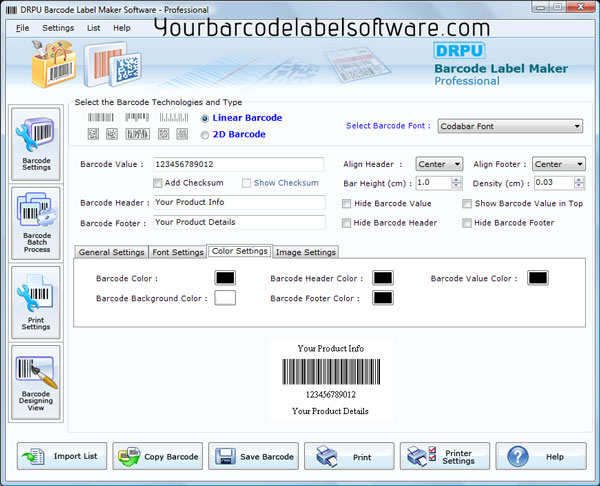Click the Printer Settings checklist icon
Viewport: 600px width, 486px height.
421,456
